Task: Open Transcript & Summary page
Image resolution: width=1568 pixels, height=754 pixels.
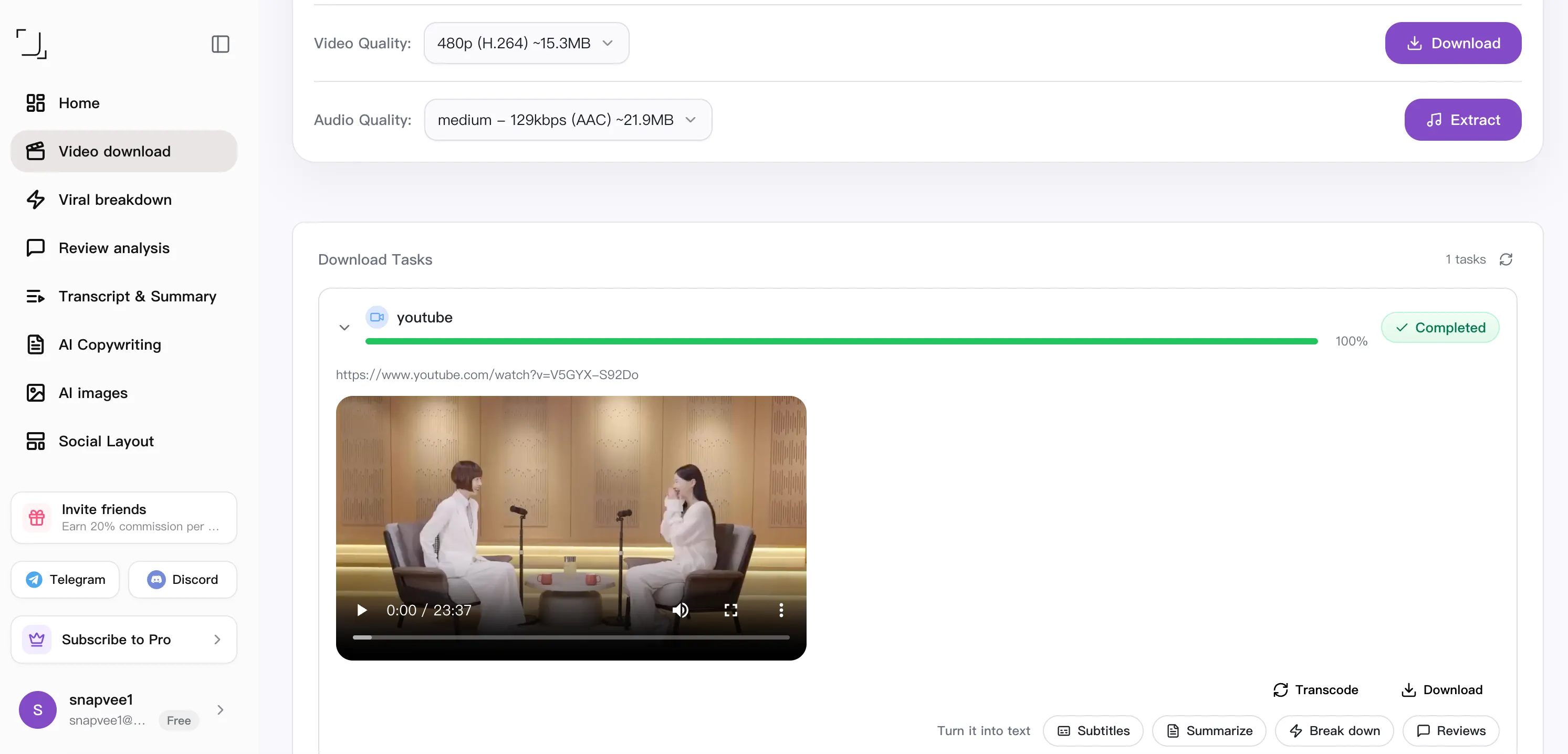Action: pos(123,296)
